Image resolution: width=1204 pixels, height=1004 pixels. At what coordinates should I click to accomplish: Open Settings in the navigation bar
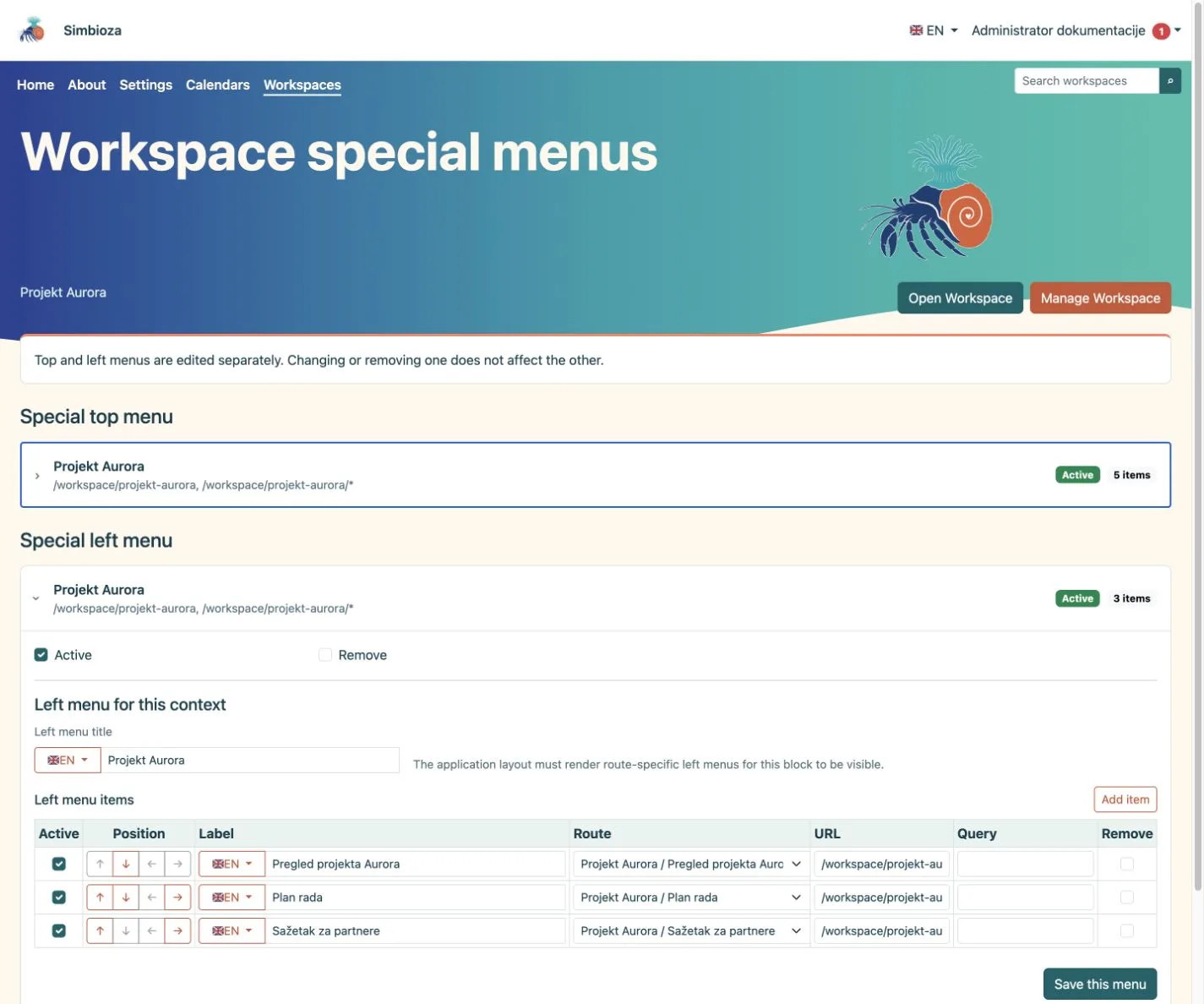(x=146, y=85)
